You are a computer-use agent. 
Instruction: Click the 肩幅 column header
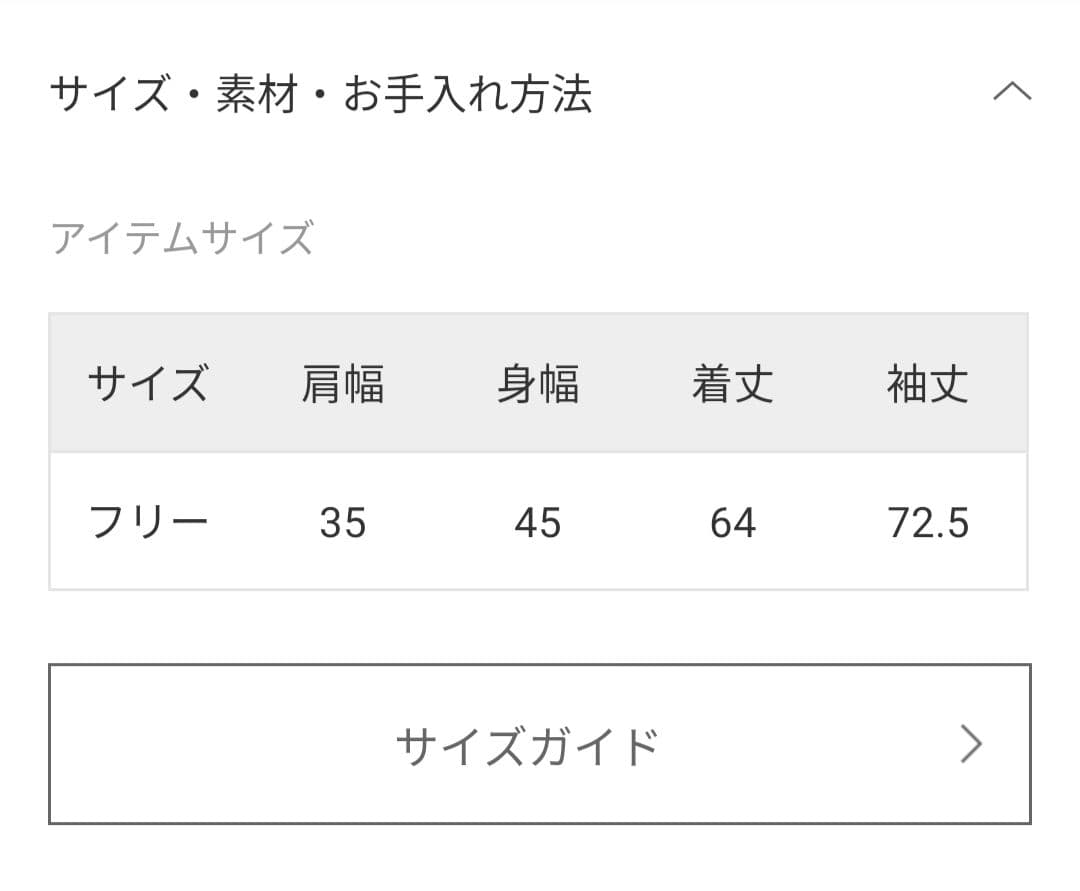pyautogui.click(x=344, y=383)
